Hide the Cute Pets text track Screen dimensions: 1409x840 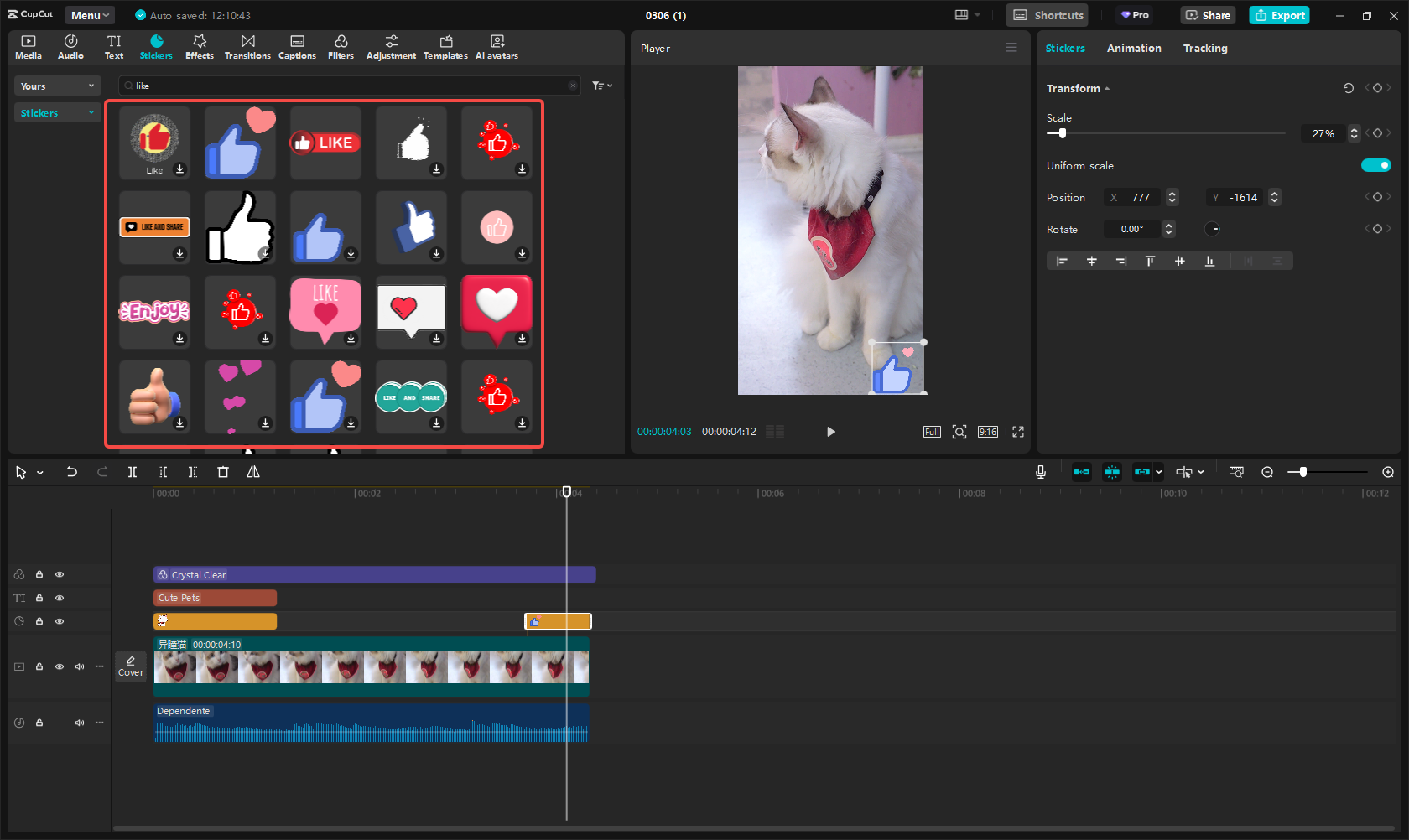click(60, 598)
